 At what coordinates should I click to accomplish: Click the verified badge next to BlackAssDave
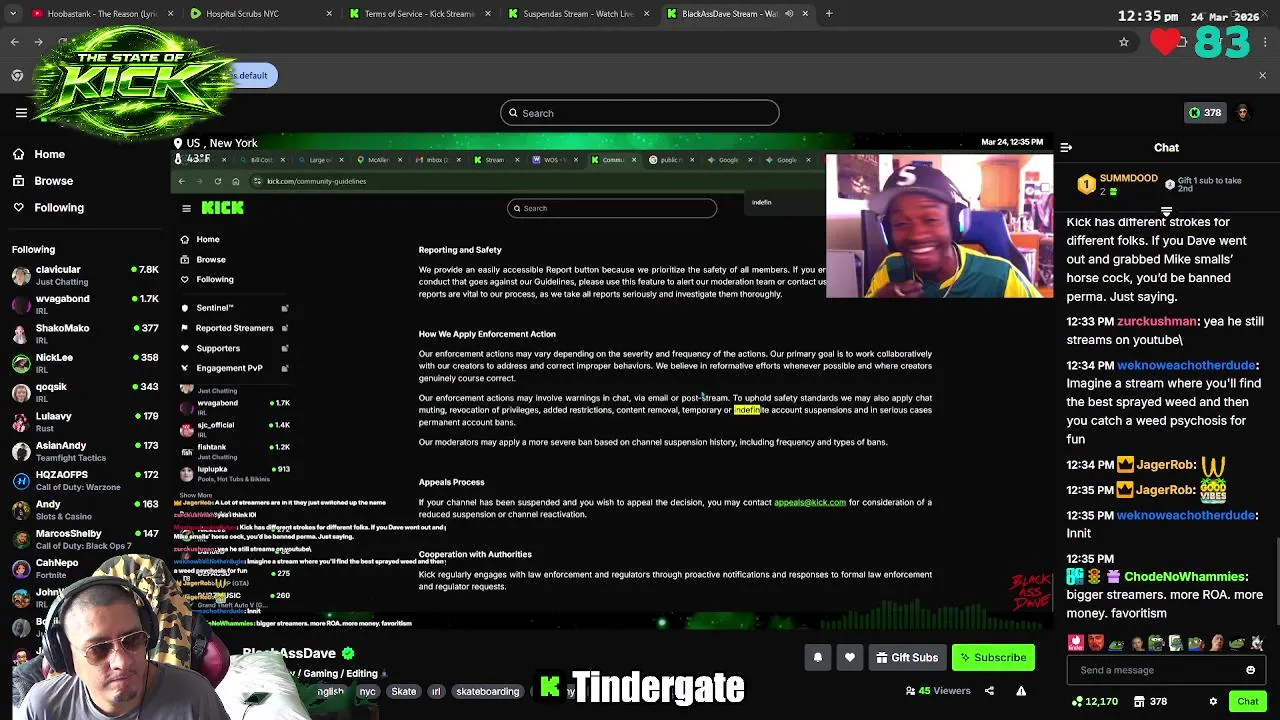tap(348, 653)
